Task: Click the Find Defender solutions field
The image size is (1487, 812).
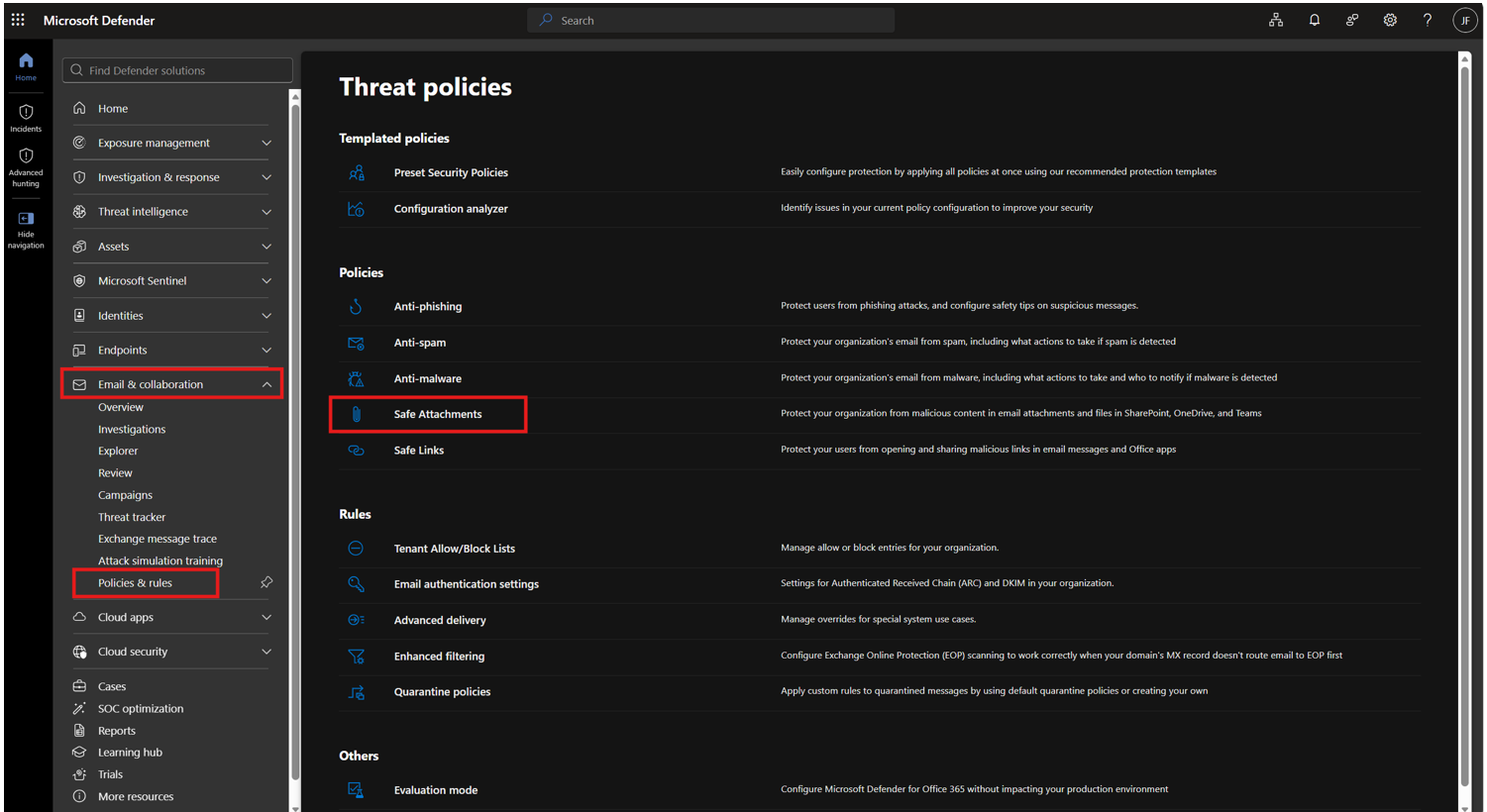Action: click(177, 70)
